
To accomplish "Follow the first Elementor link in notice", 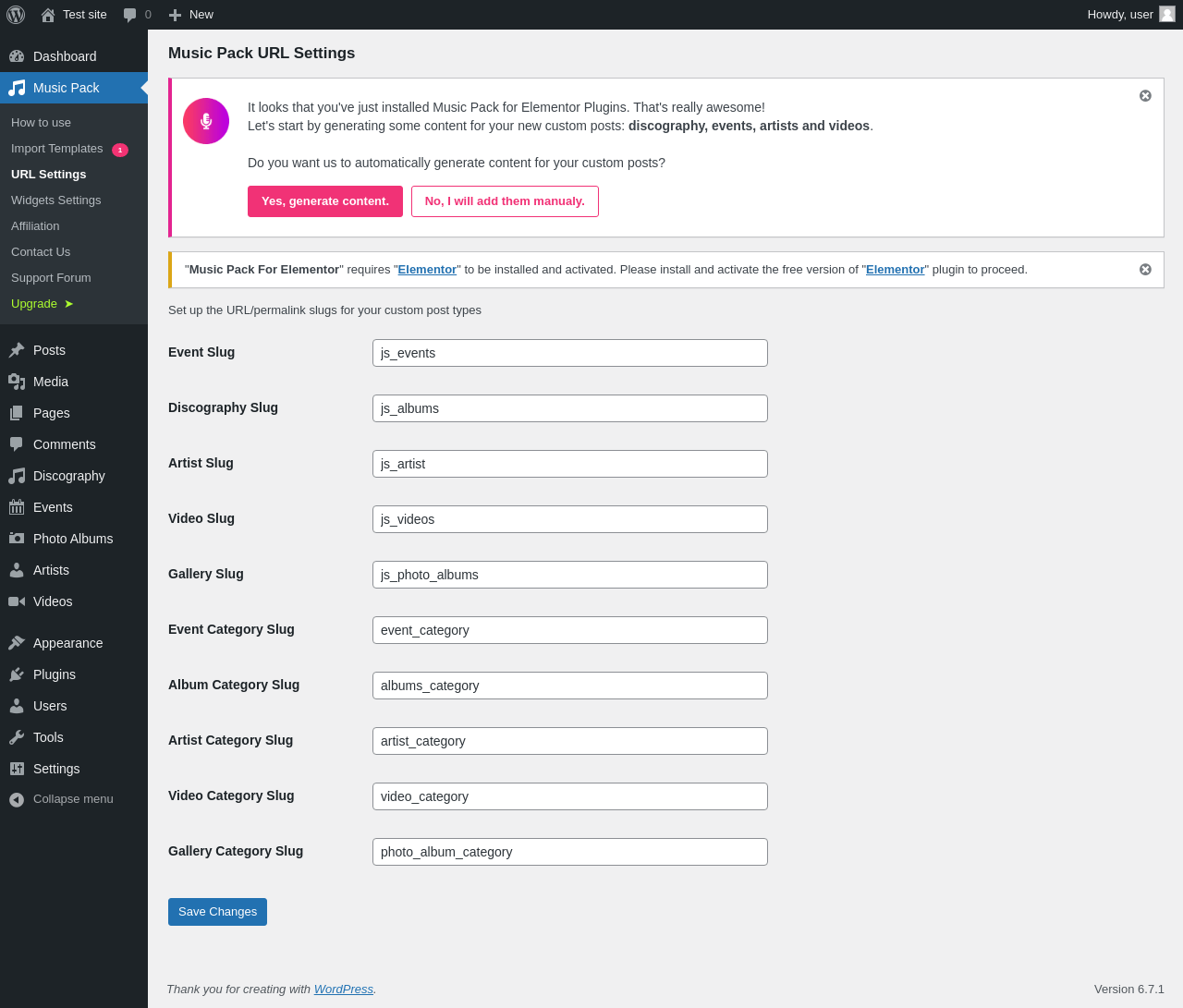I will [x=427, y=270].
